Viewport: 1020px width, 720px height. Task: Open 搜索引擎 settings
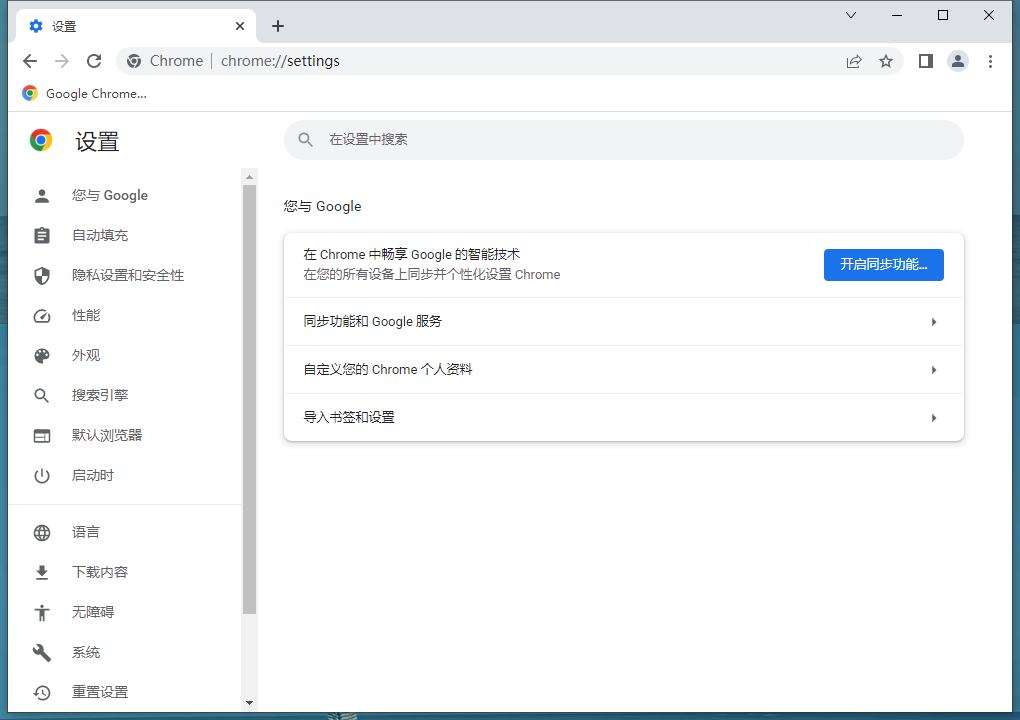point(100,395)
